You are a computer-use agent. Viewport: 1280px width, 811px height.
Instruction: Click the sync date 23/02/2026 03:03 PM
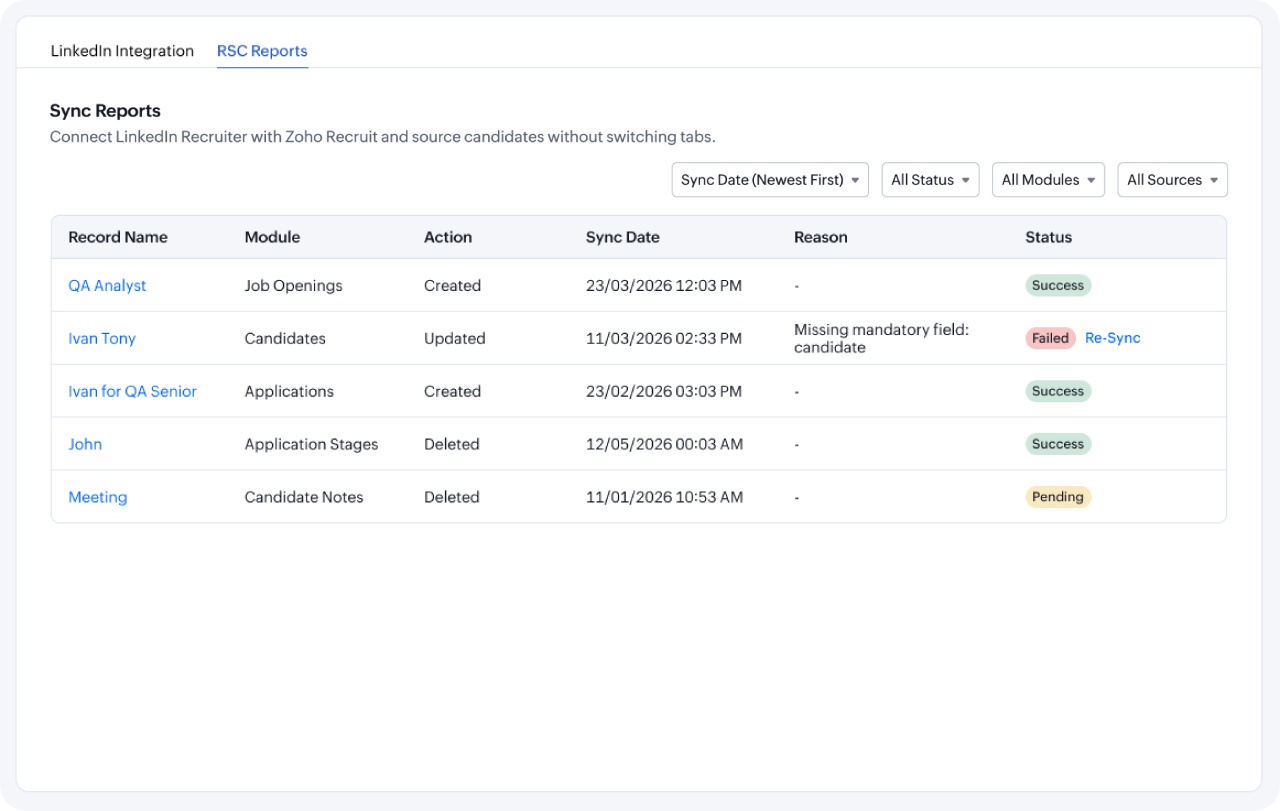664,392
